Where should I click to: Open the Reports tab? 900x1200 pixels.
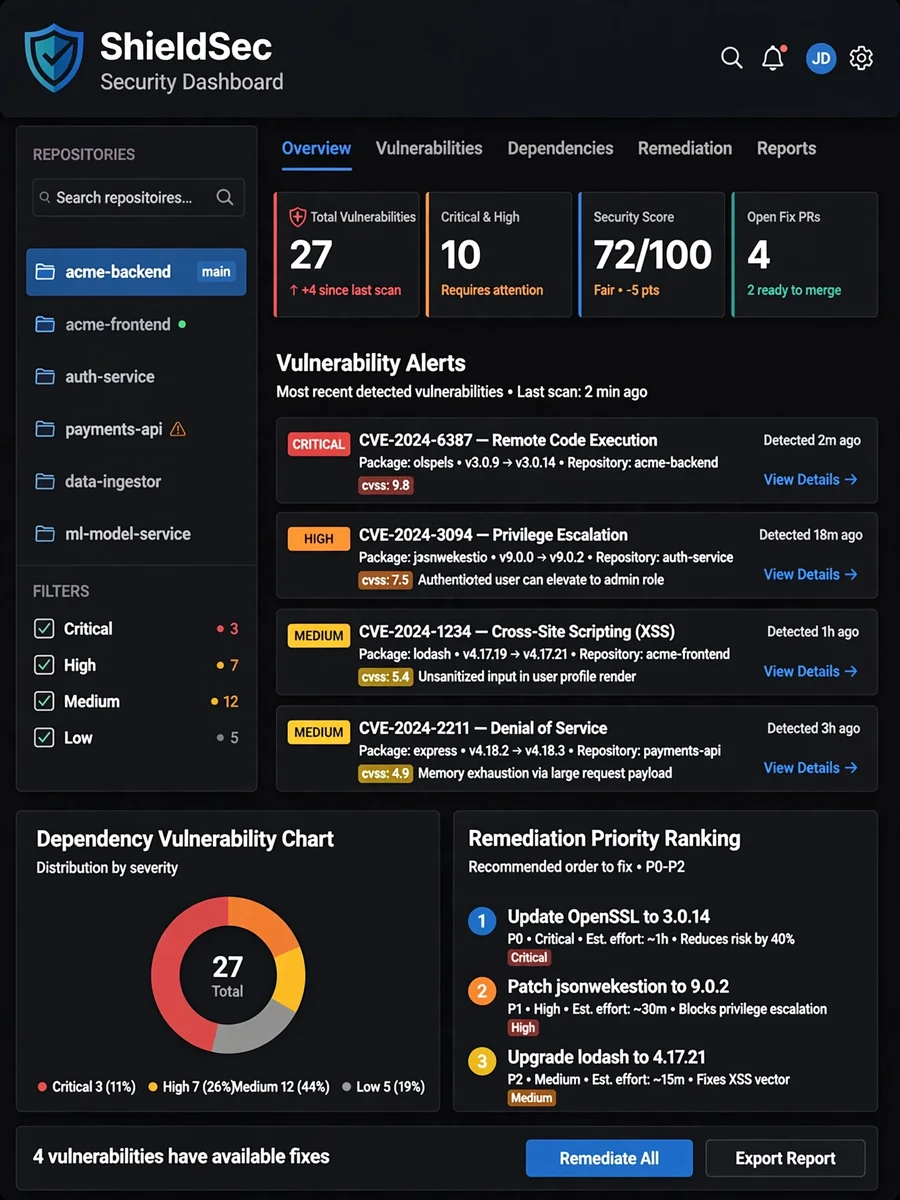point(786,148)
